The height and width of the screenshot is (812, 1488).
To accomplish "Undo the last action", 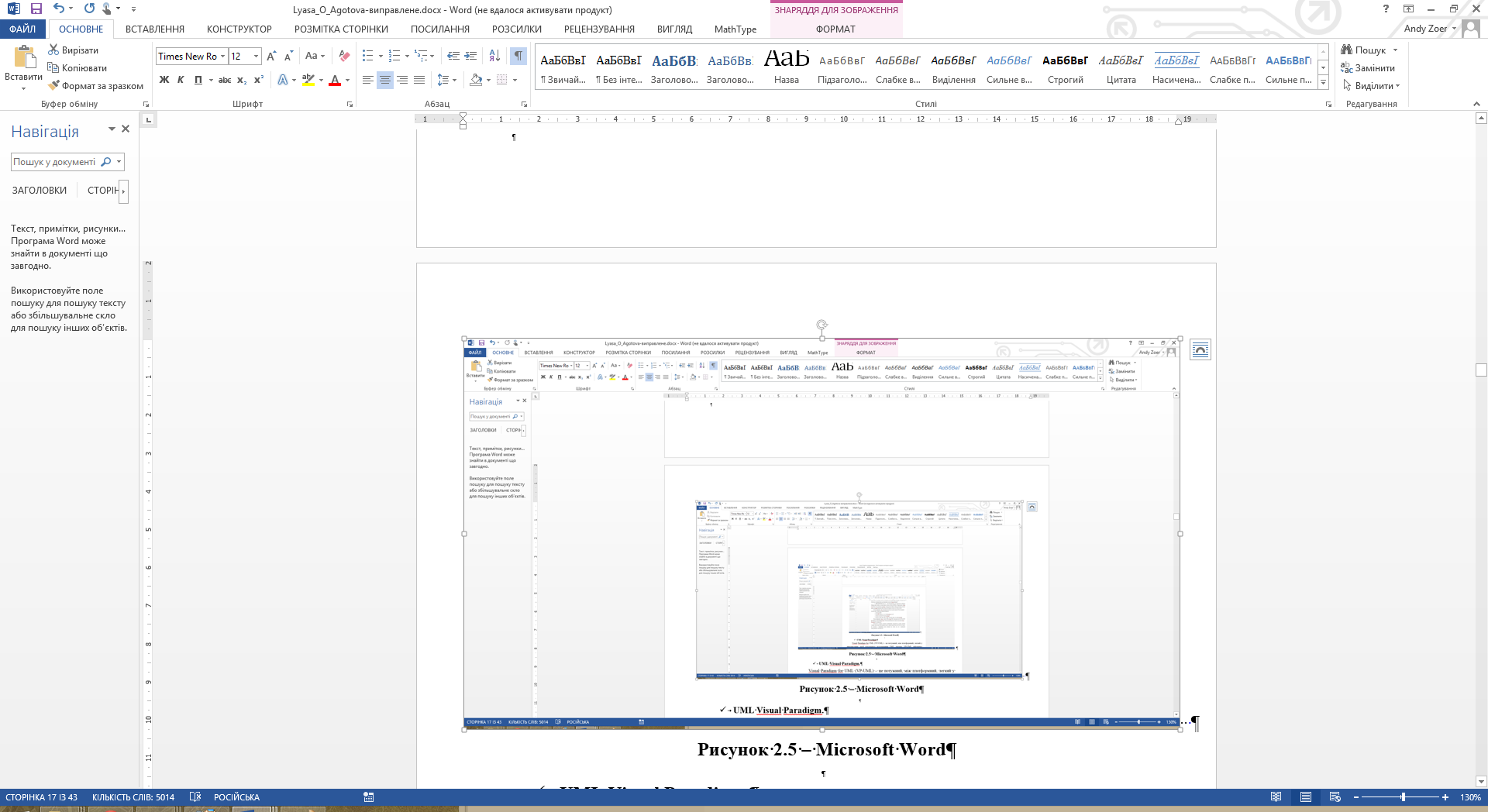I will [59, 9].
